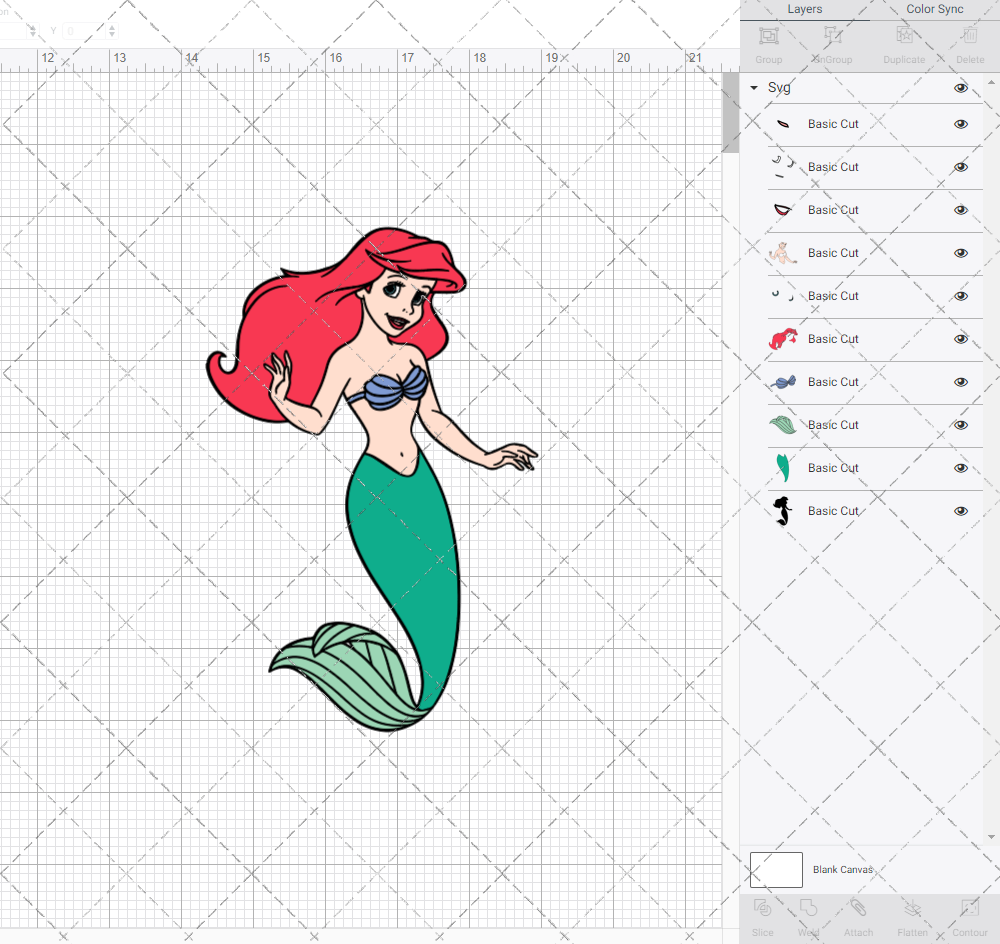Click the Slice tool
Image resolution: width=1000 pixels, height=944 pixels.
(x=762, y=918)
